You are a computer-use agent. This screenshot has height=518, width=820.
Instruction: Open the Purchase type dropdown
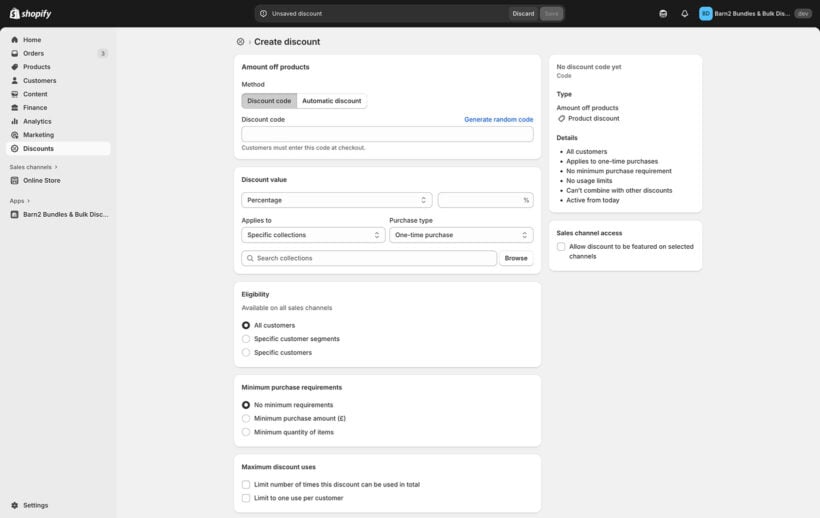tap(461, 235)
